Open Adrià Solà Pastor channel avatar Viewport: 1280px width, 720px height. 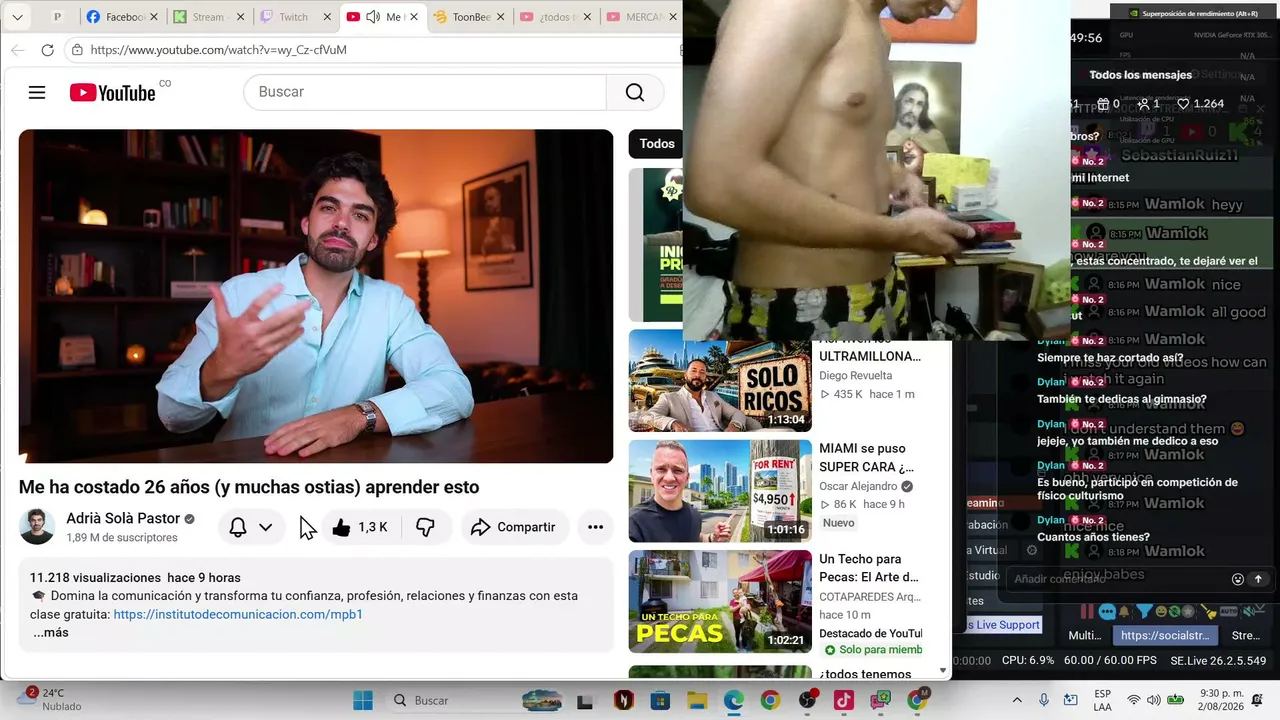pos(37,527)
